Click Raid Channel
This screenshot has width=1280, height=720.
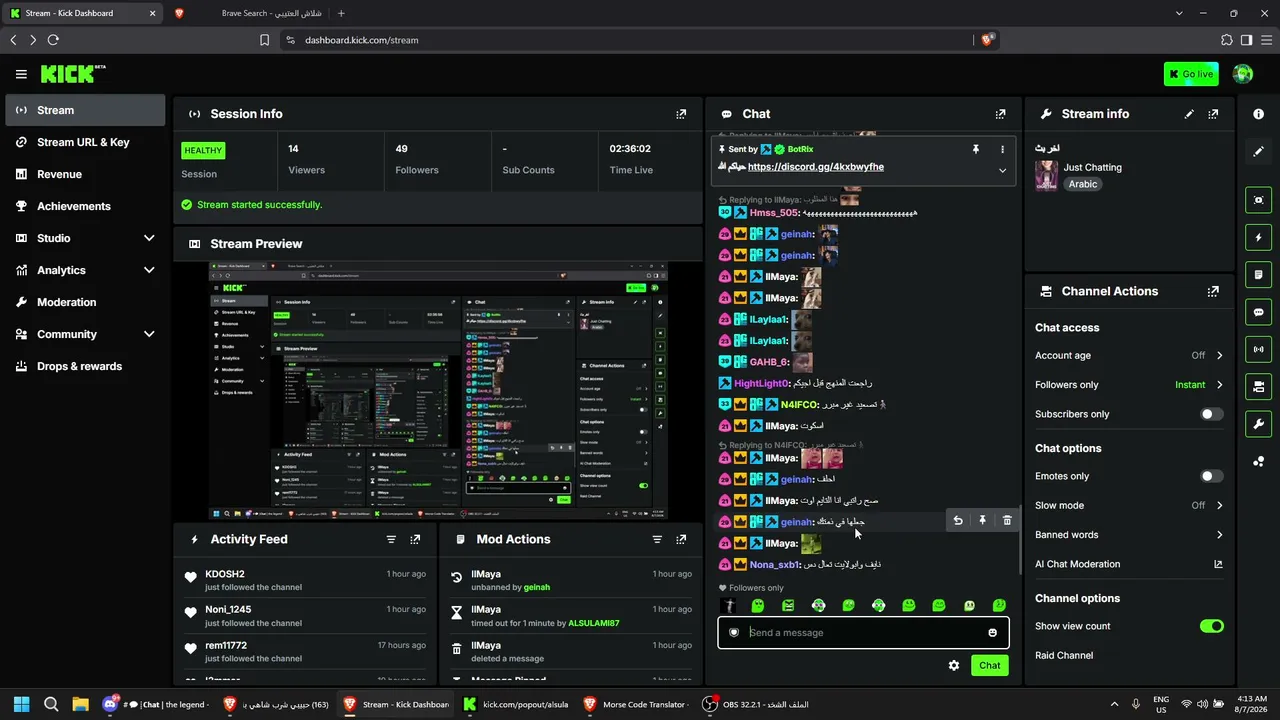click(x=1064, y=655)
